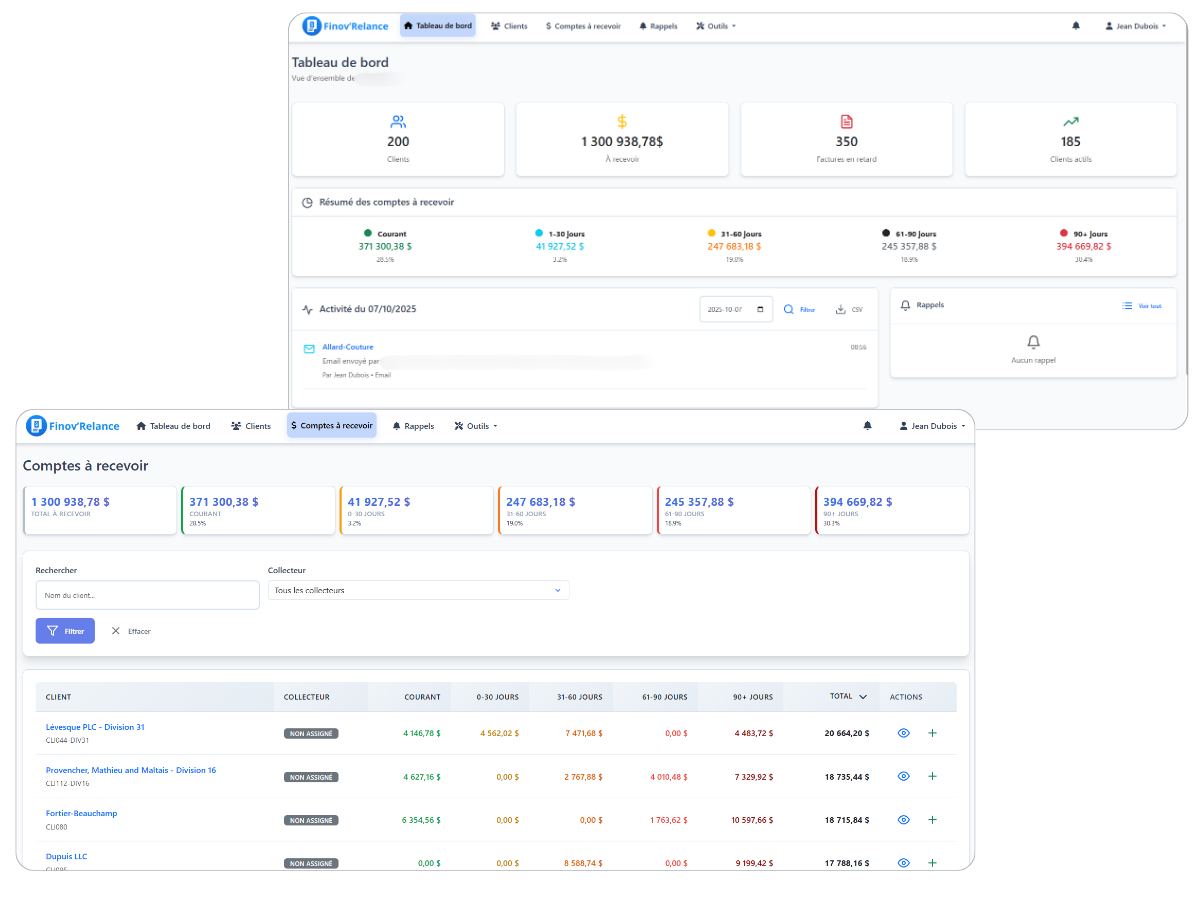Click the Finov'Relance logo icon
The image size is (1200, 900).
pyautogui.click(x=37, y=425)
